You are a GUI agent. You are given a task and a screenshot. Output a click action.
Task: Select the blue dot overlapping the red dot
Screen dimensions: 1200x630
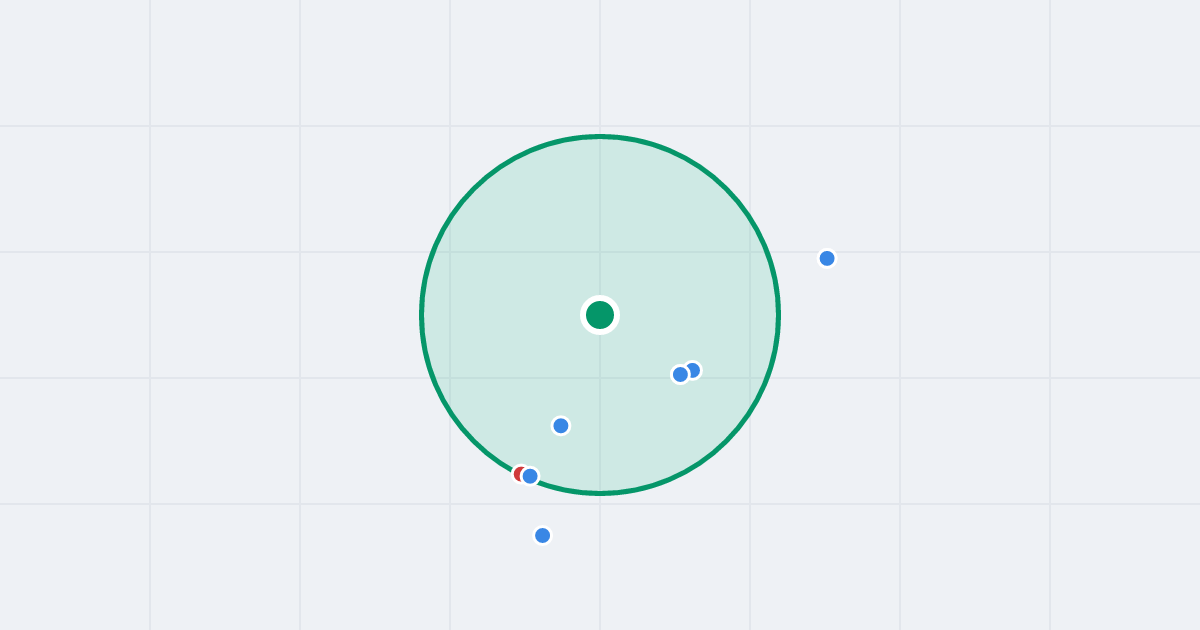530,476
